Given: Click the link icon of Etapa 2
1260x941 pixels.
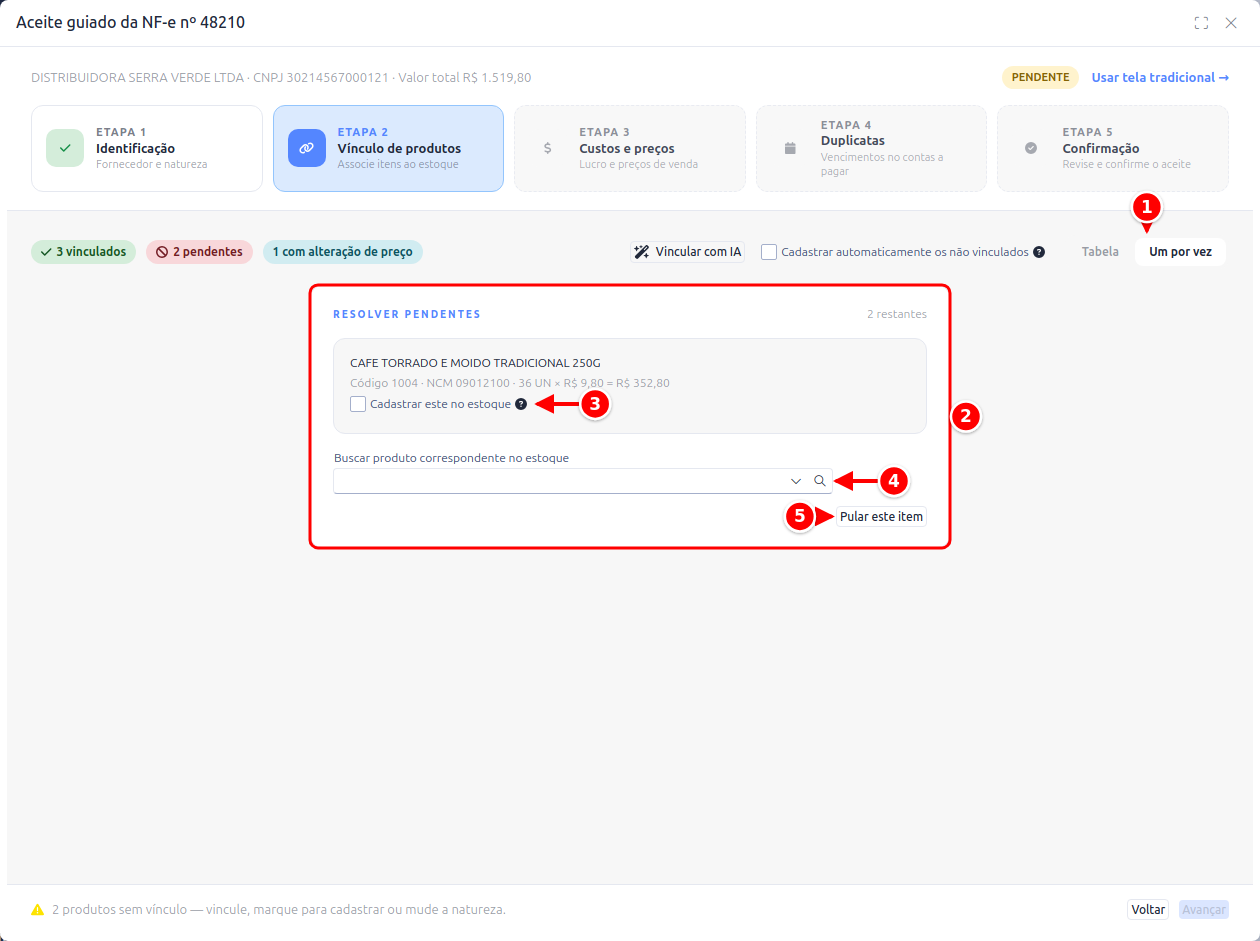Looking at the screenshot, I should tap(307, 148).
